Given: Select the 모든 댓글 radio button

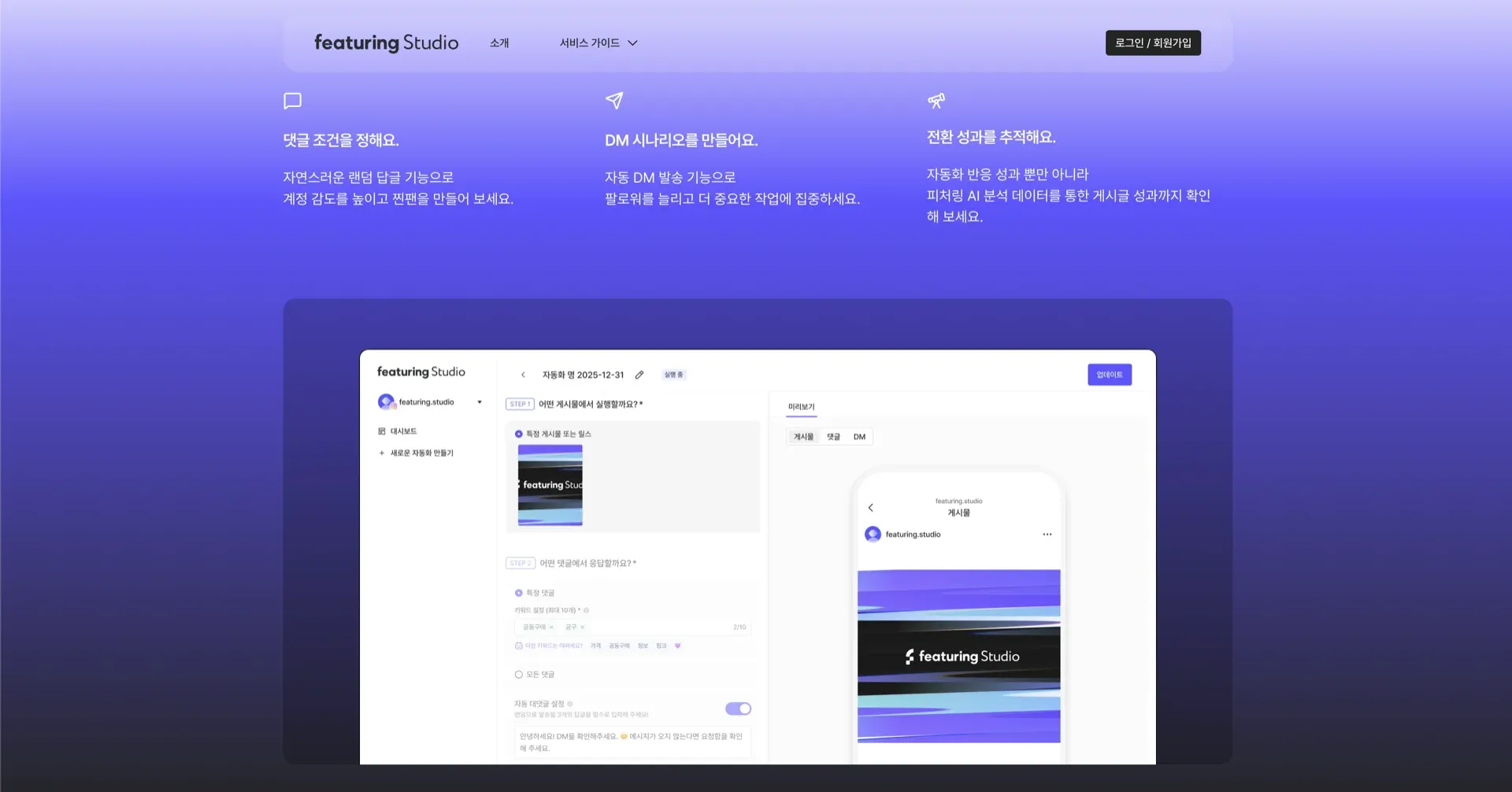Looking at the screenshot, I should [519, 675].
